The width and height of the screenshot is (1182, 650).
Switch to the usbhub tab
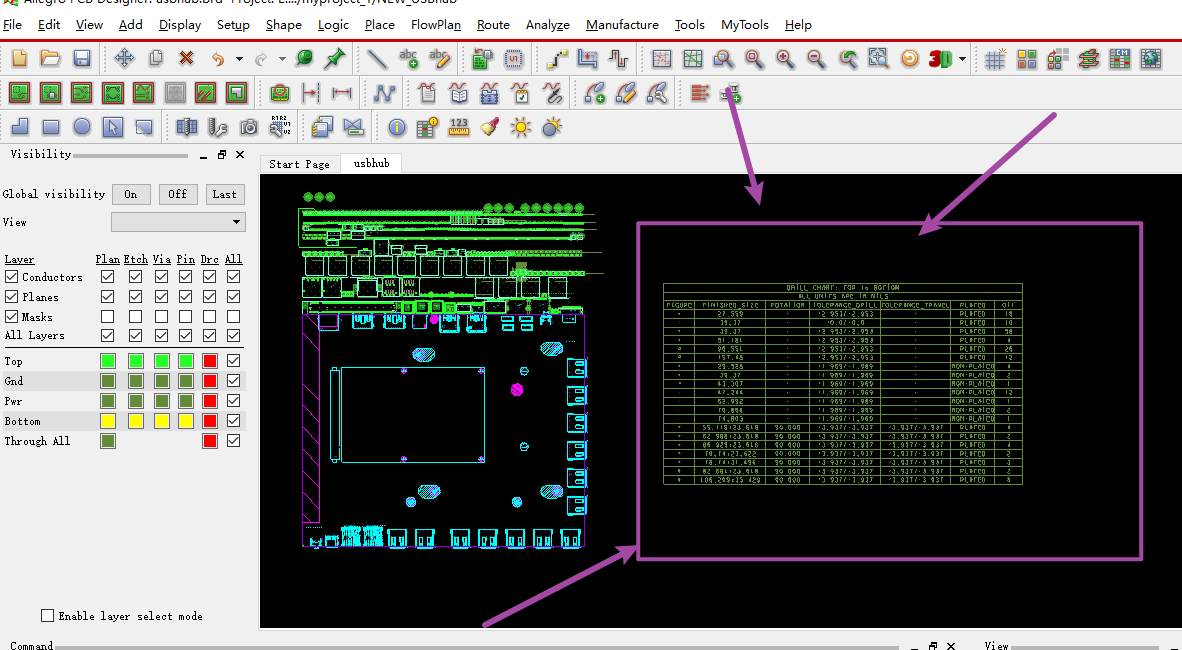(x=372, y=163)
